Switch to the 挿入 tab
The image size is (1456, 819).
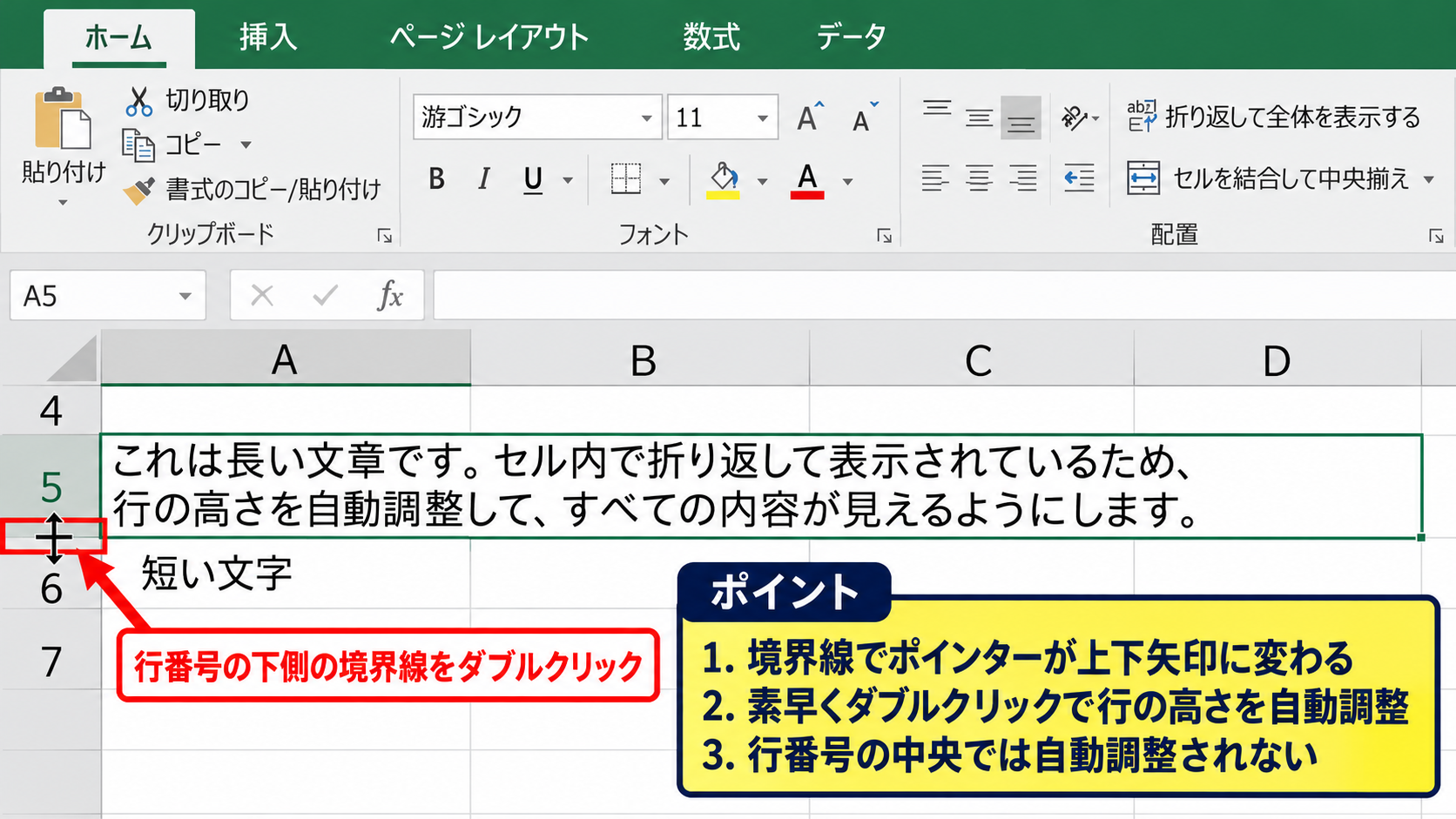(268, 37)
